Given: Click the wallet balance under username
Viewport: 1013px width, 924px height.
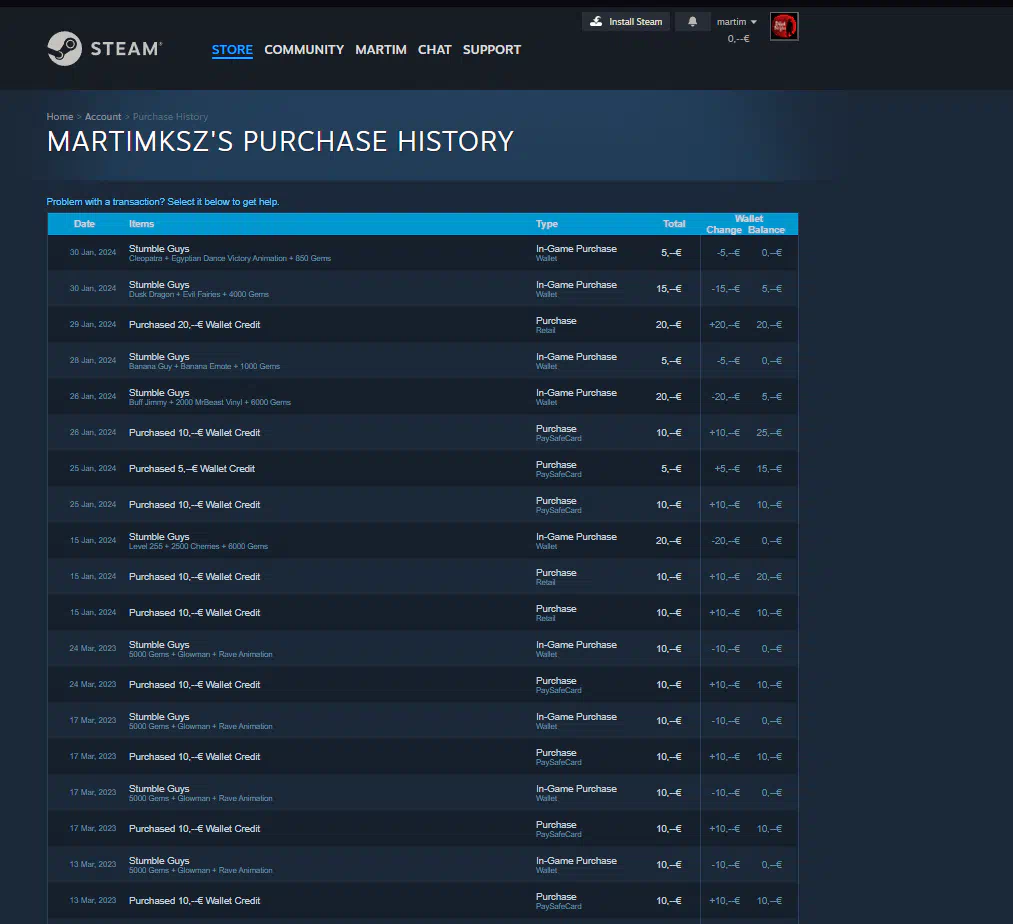Looking at the screenshot, I should (x=738, y=38).
